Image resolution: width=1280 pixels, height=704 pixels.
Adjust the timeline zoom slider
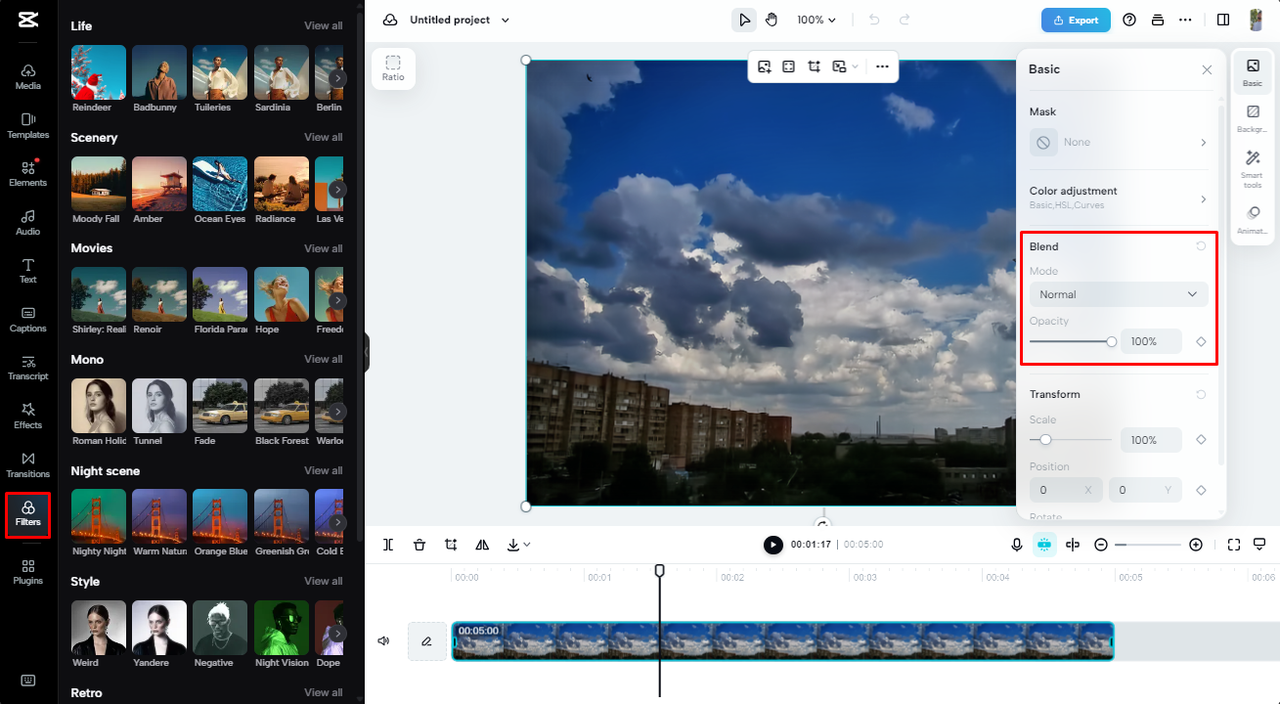(1148, 545)
